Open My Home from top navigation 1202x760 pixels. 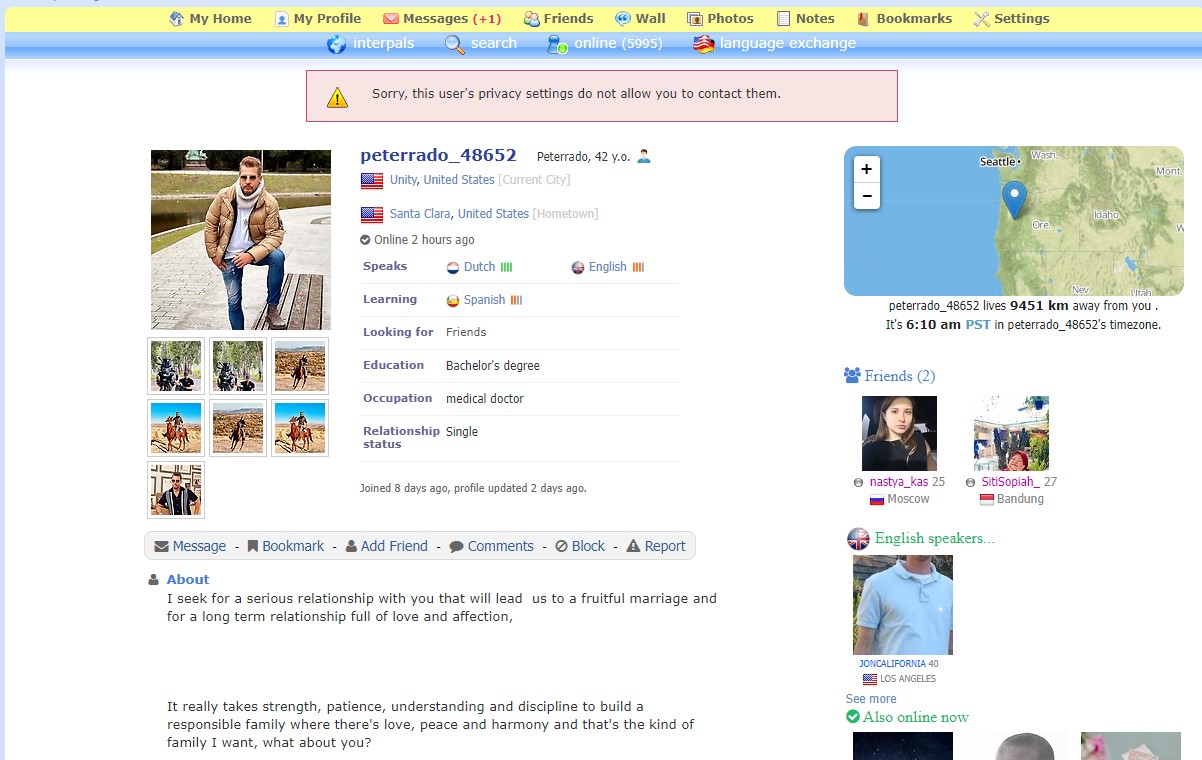tap(210, 18)
